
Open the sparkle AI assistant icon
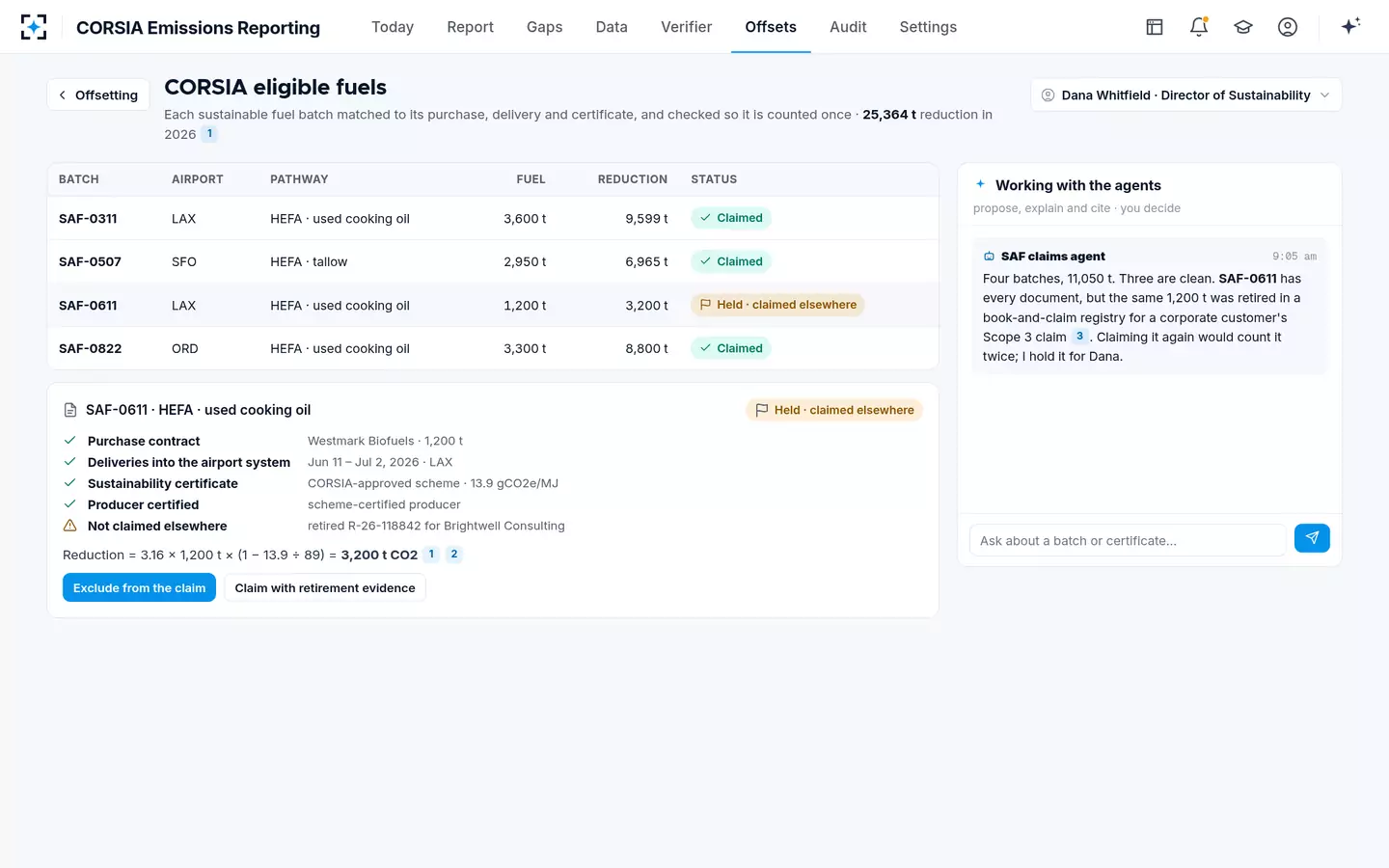tap(1350, 26)
